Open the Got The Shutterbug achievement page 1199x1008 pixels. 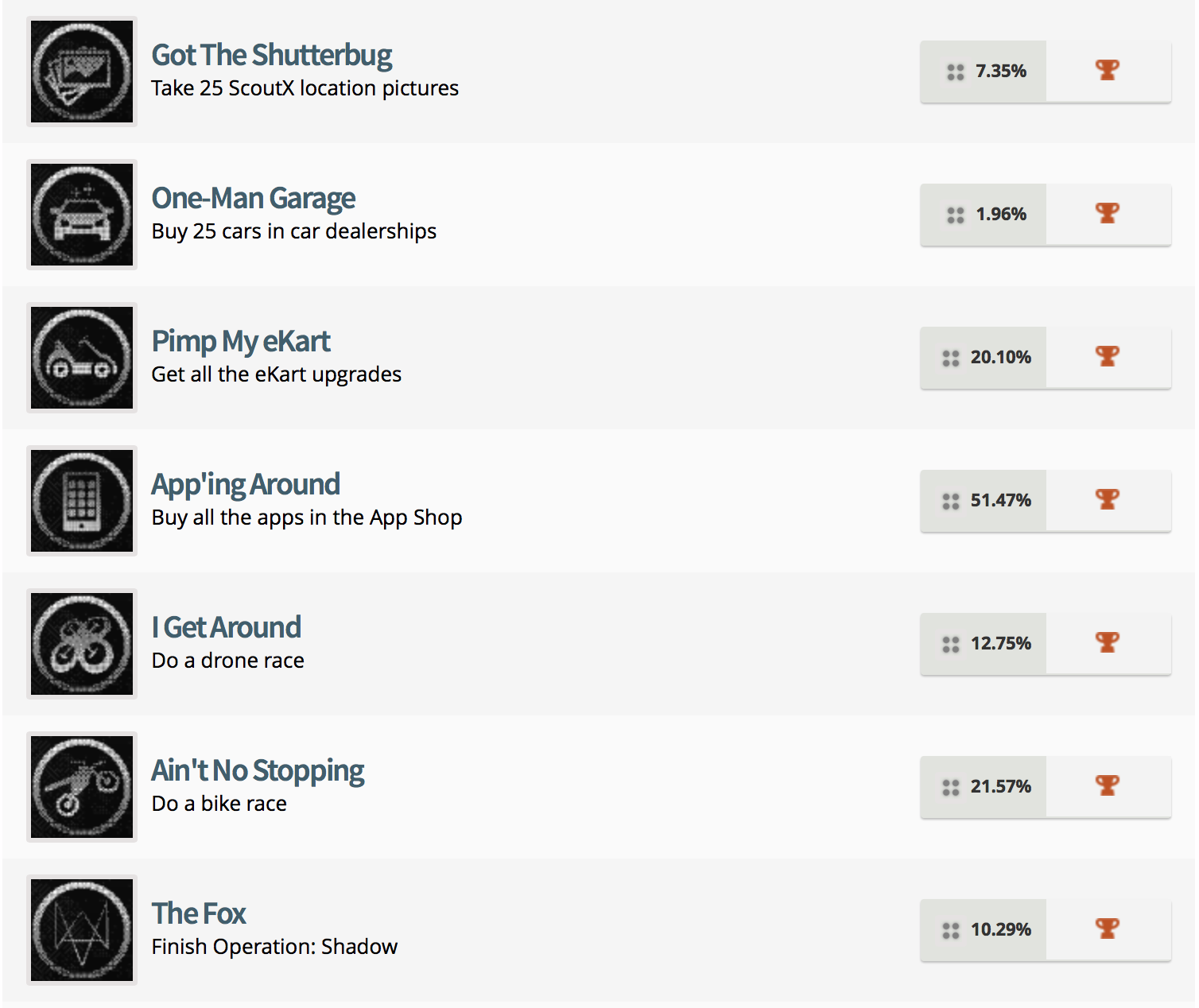pos(270,54)
